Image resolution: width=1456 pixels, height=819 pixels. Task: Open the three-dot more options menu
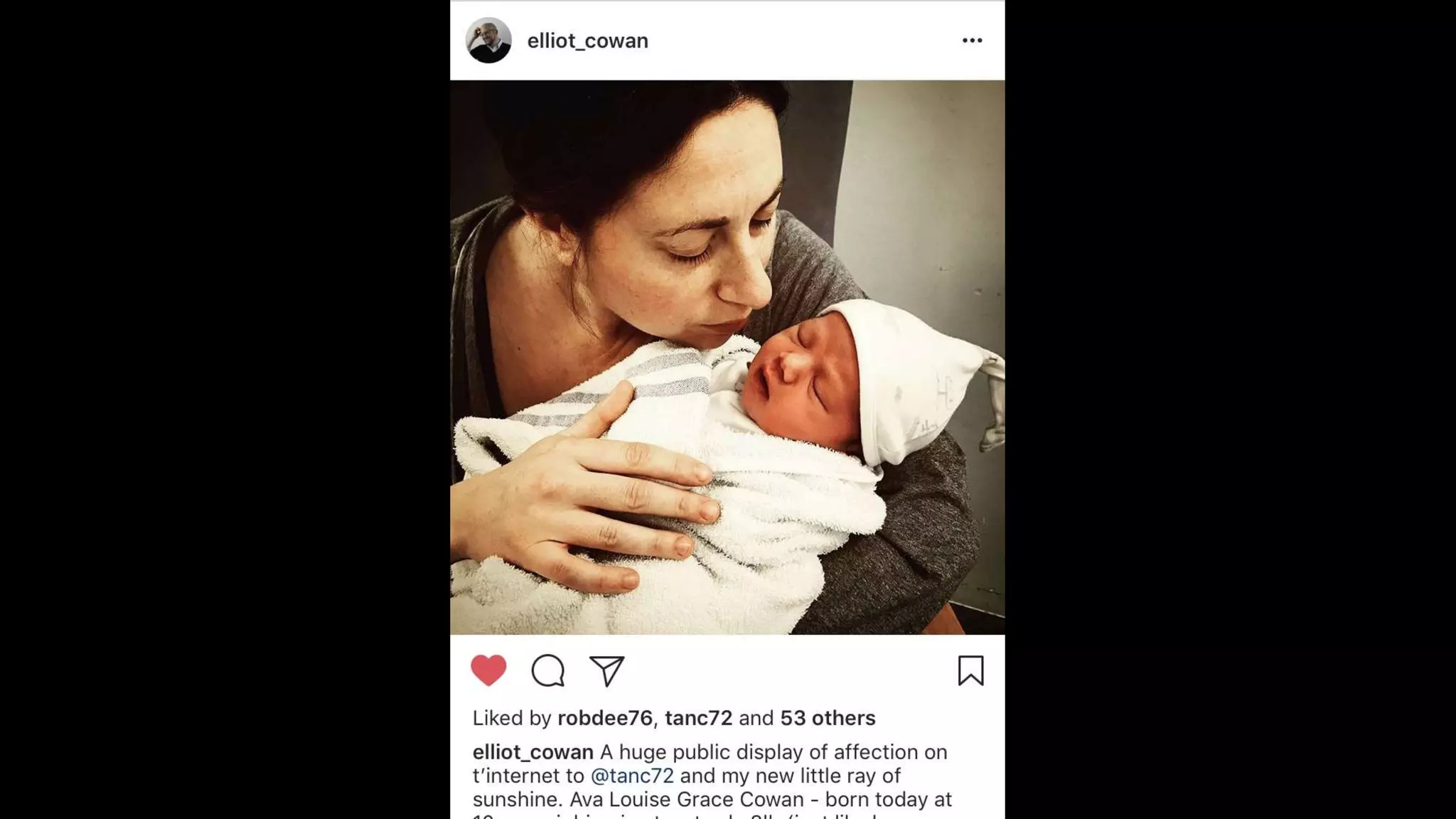972,41
